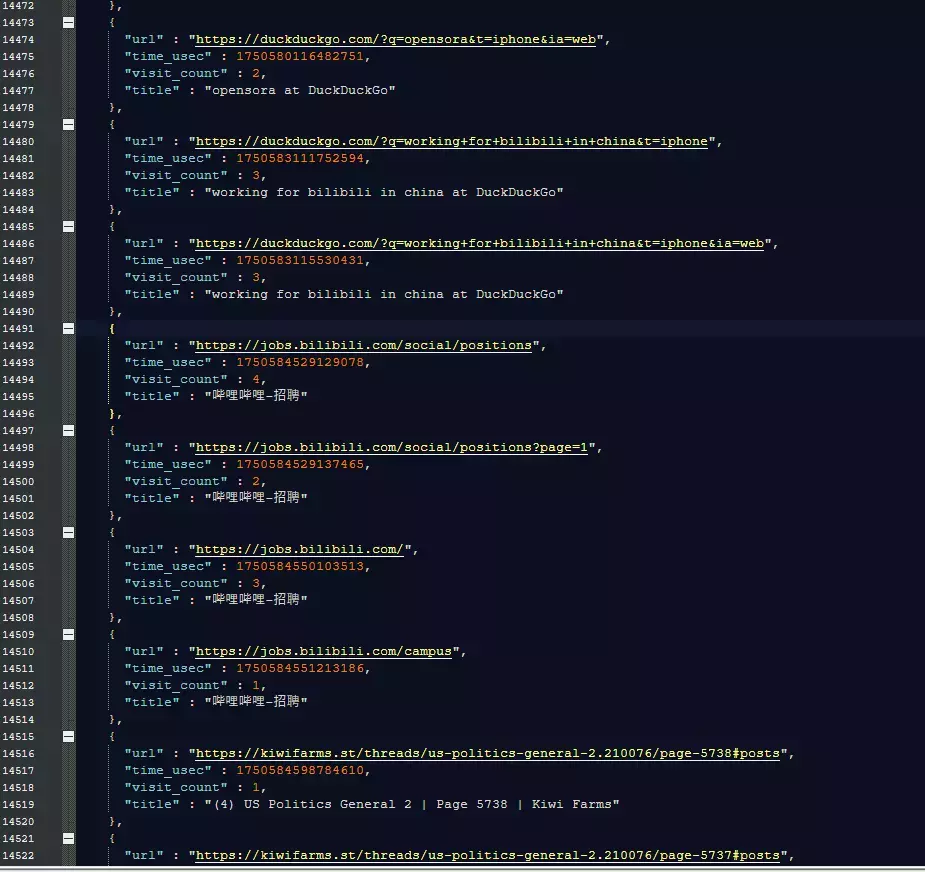Click visit_count value 1 on line 14512
This screenshot has height=872, width=925.
click(x=256, y=686)
